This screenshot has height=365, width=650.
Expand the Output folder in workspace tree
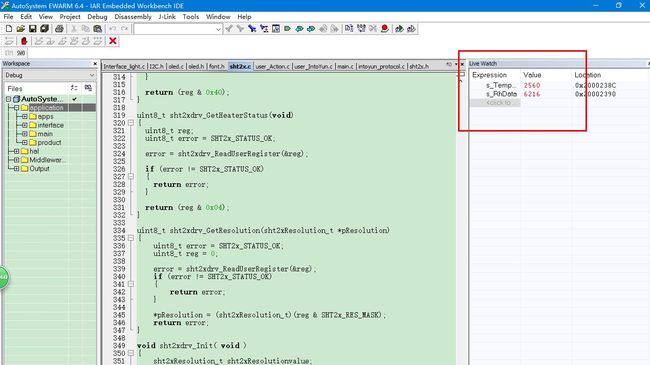tap(16, 168)
